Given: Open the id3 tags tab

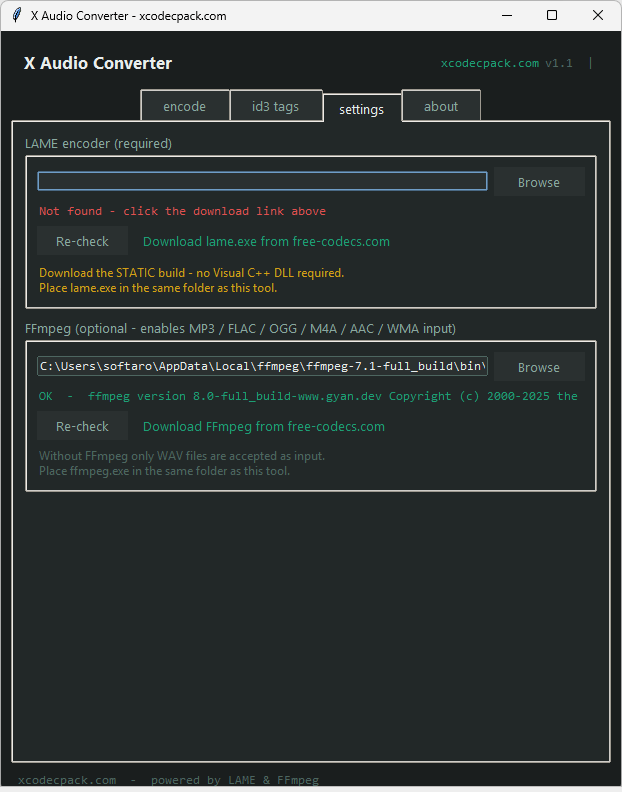Looking at the screenshot, I should point(276,106).
